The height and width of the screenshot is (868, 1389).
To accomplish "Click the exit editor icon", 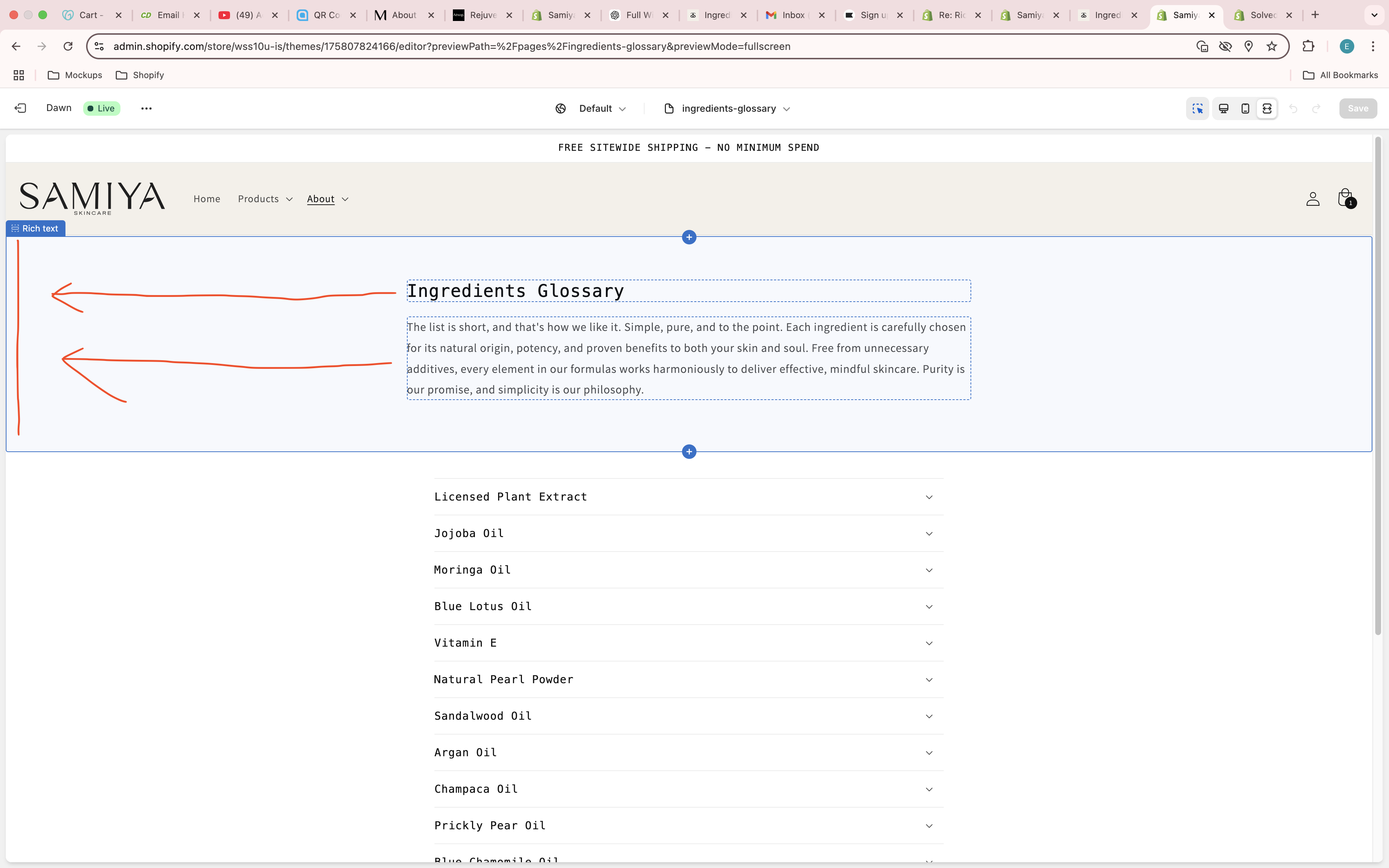I will [21, 109].
